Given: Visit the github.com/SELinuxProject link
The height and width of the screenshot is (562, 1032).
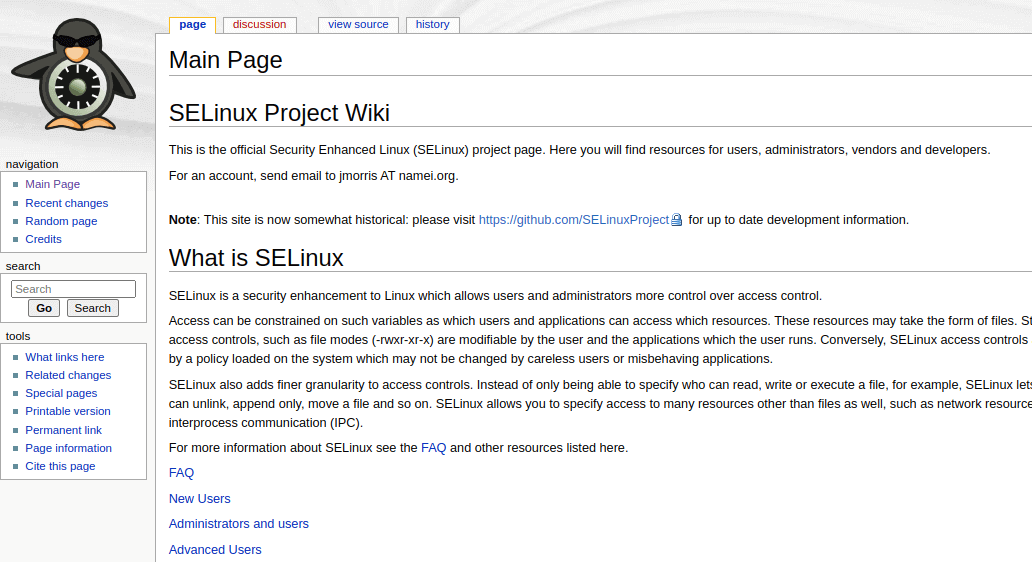Looking at the screenshot, I should pyautogui.click(x=574, y=220).
